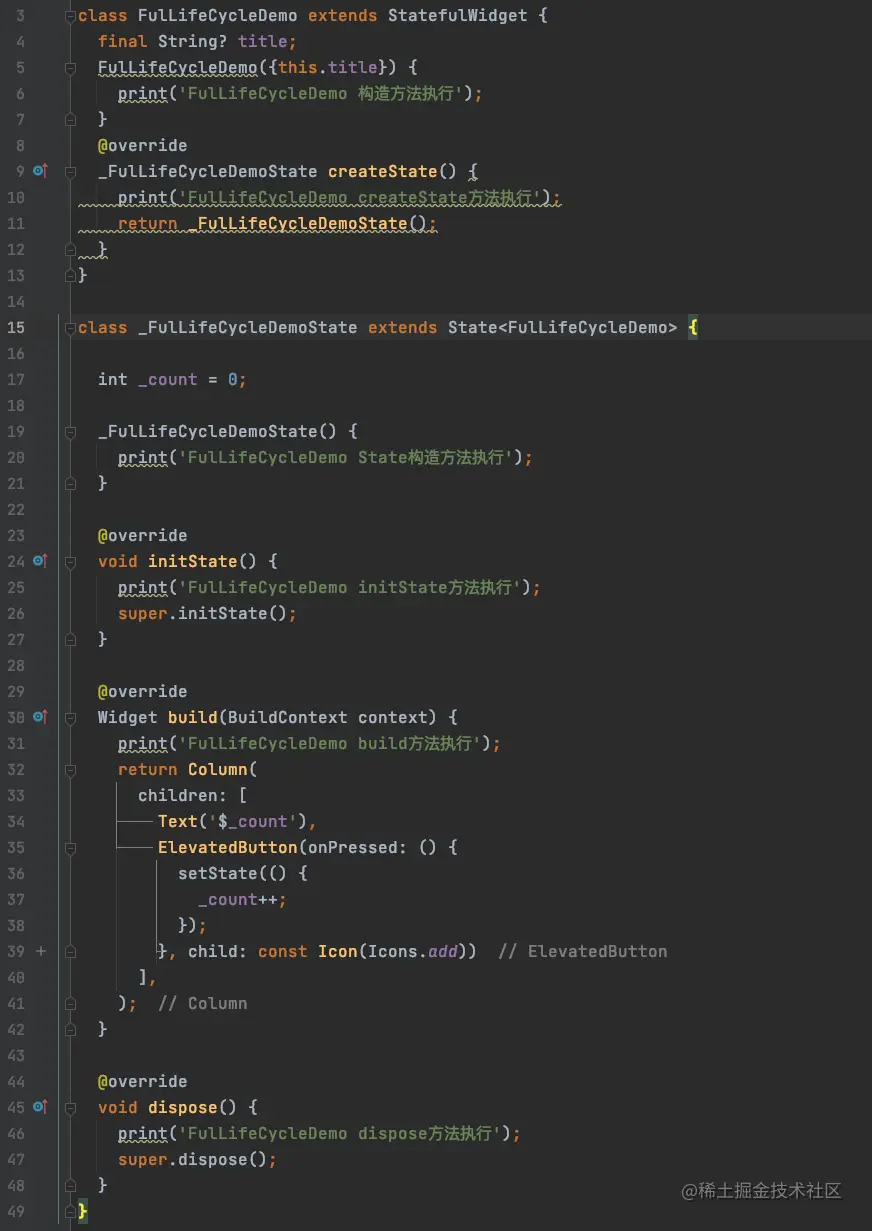Click State<FulLifeCycleDemo> on line 15
The height and width of the screenshot is (1231, 872).
click(562, 327)
